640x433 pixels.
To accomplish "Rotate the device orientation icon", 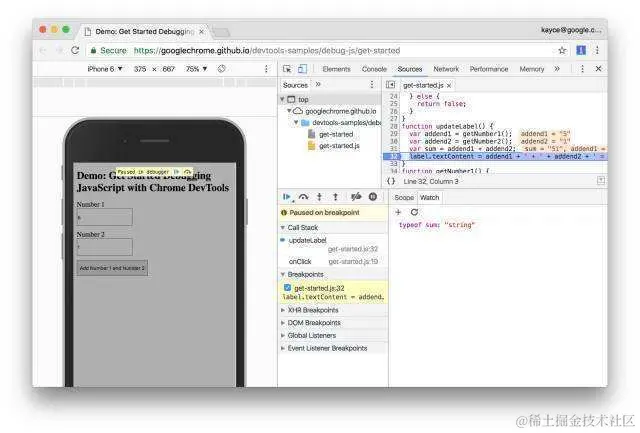I will pyautogui.click(x=222, y=69).
